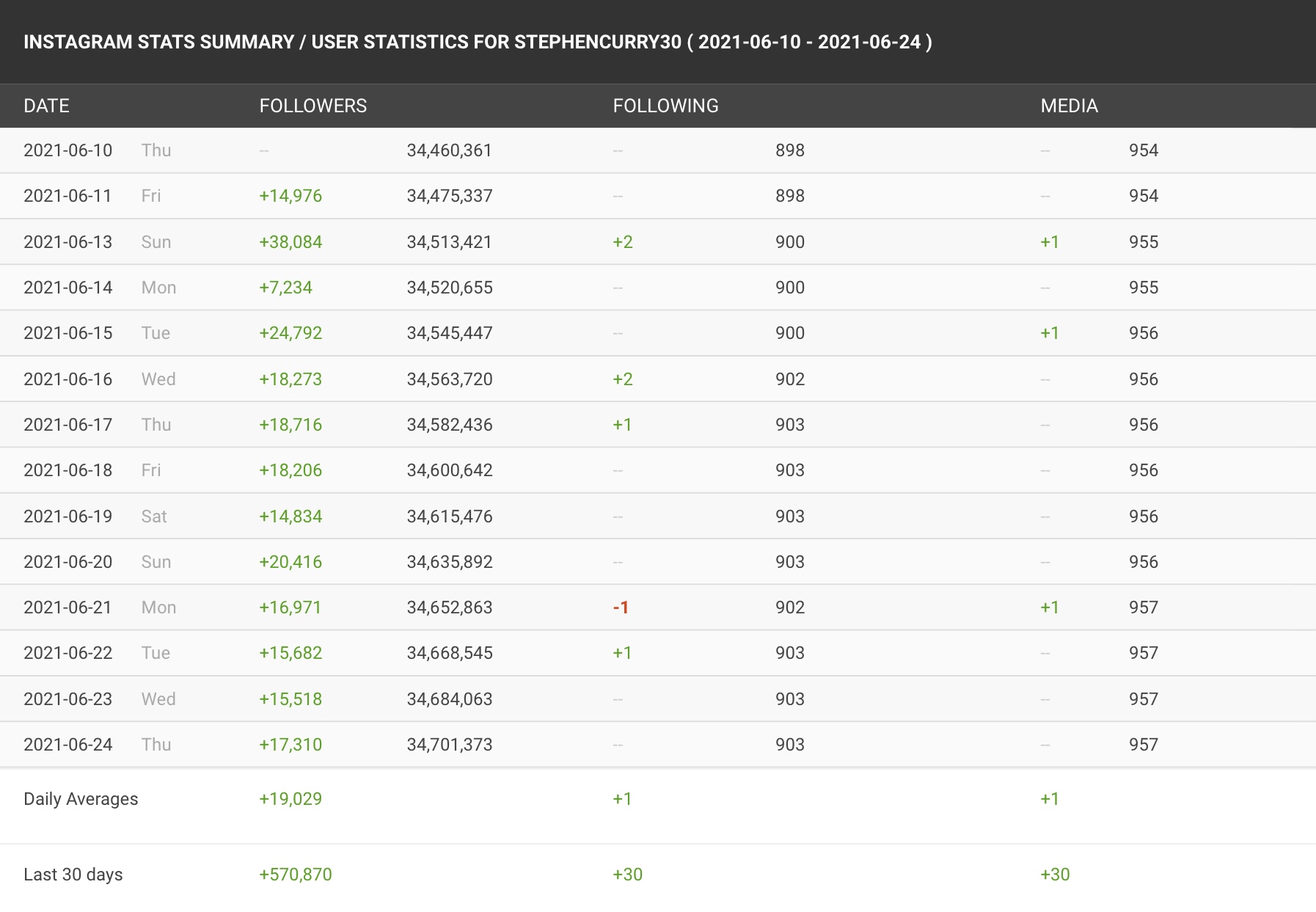Select the 2021-06-19 date cell

coord(67,517)
